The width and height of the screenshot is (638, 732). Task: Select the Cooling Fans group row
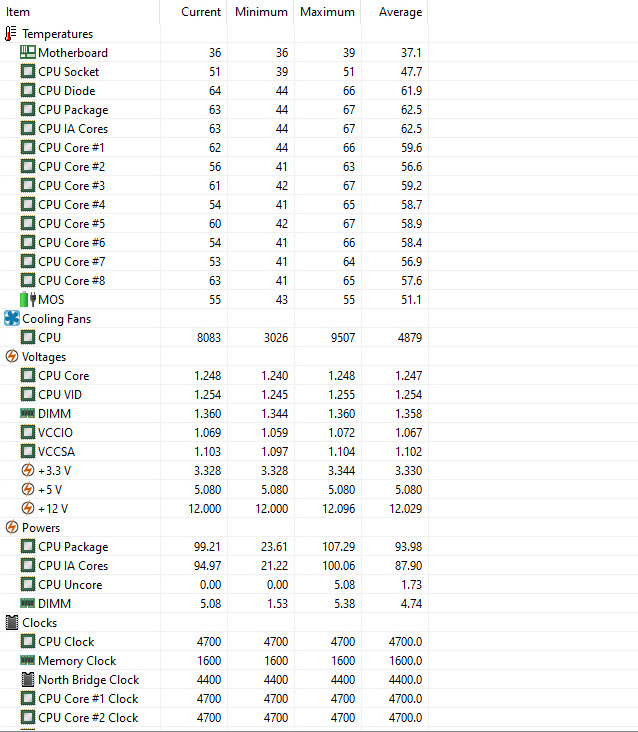(214, 318)
